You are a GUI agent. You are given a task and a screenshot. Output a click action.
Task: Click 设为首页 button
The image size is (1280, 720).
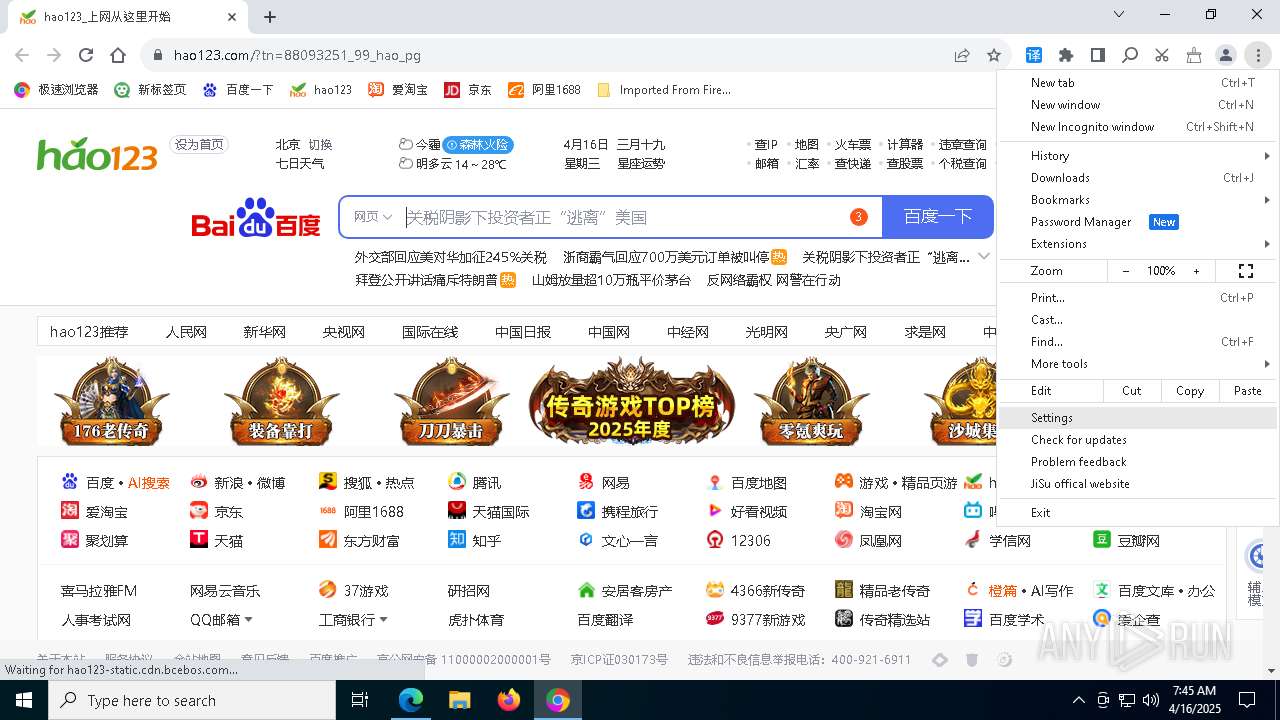click(199, 144)
